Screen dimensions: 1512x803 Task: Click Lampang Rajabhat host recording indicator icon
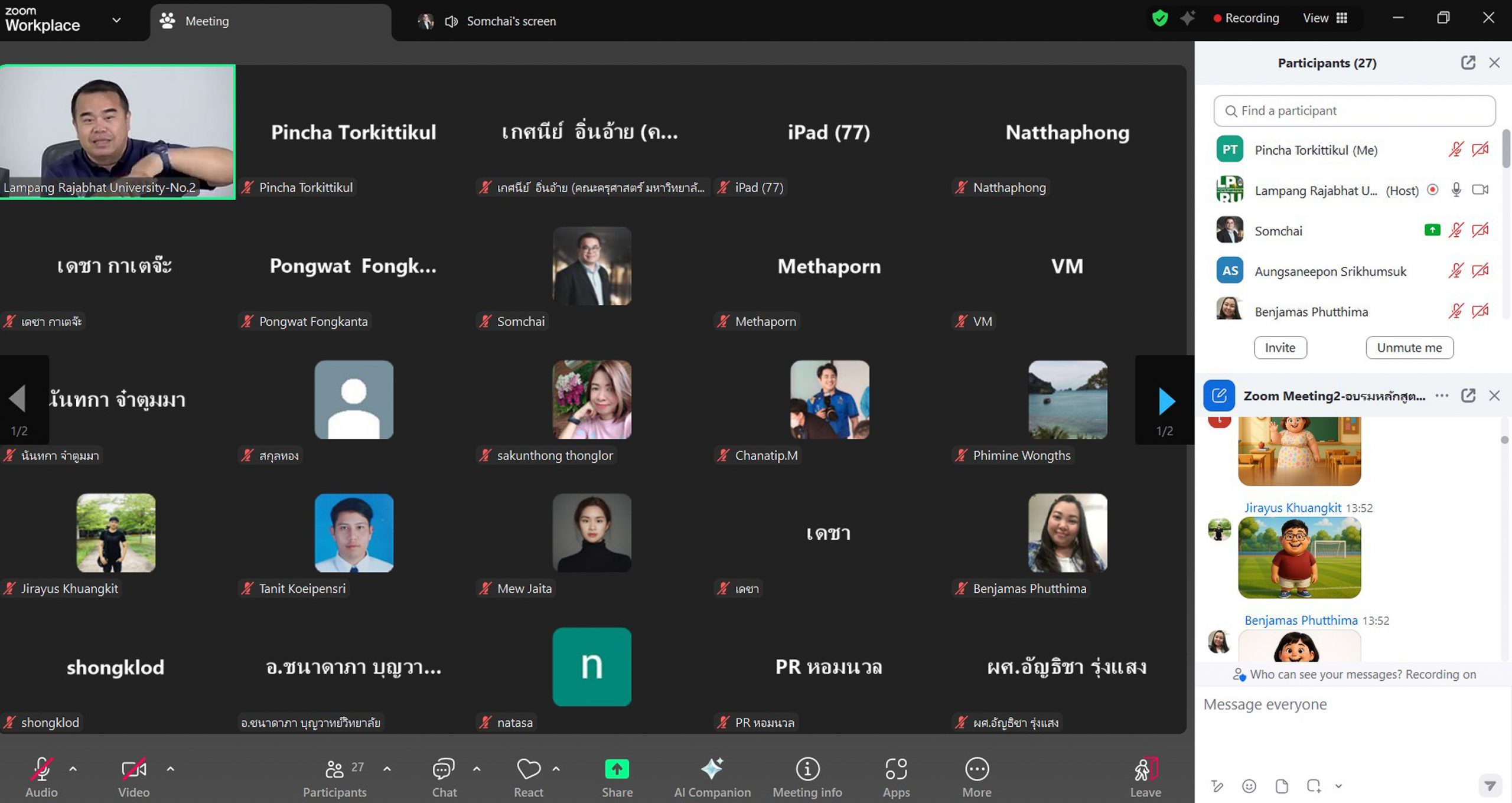pyautogui.click(x=1432, y=190)
